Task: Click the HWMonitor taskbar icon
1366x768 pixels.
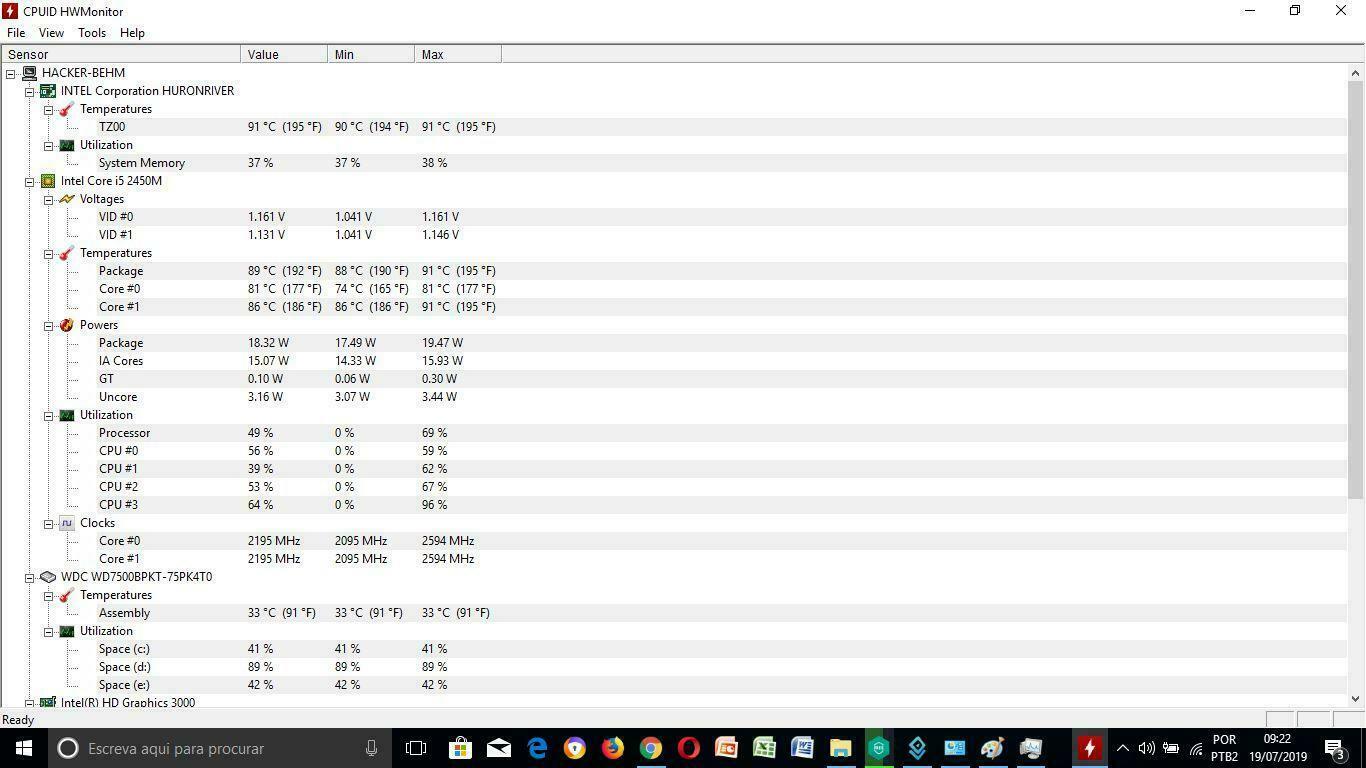Action: coord(1089,748)
